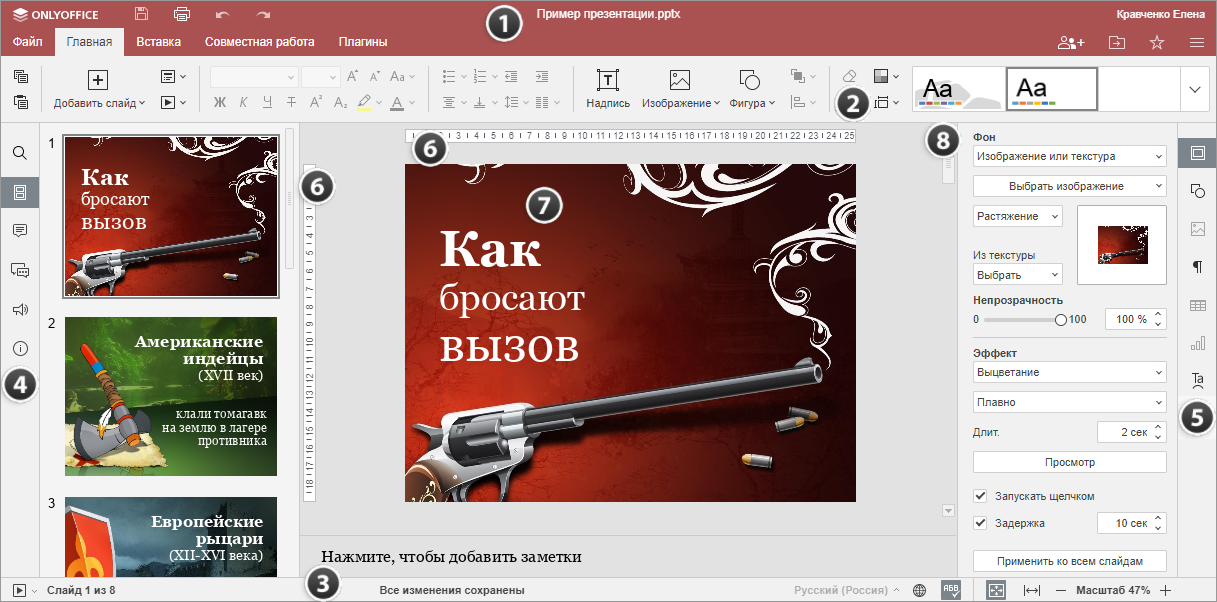Switch to the Вставка tab
1217x602 pixels.
pyautogui.click(x=158, y=42)
